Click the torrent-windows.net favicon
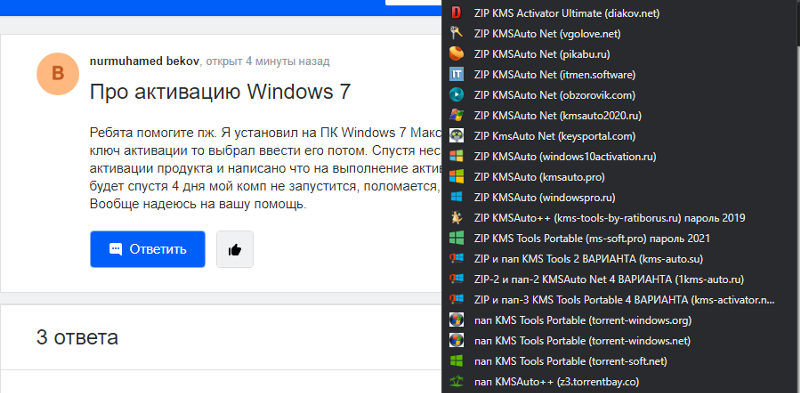800x393 pixels. point(456,340)
